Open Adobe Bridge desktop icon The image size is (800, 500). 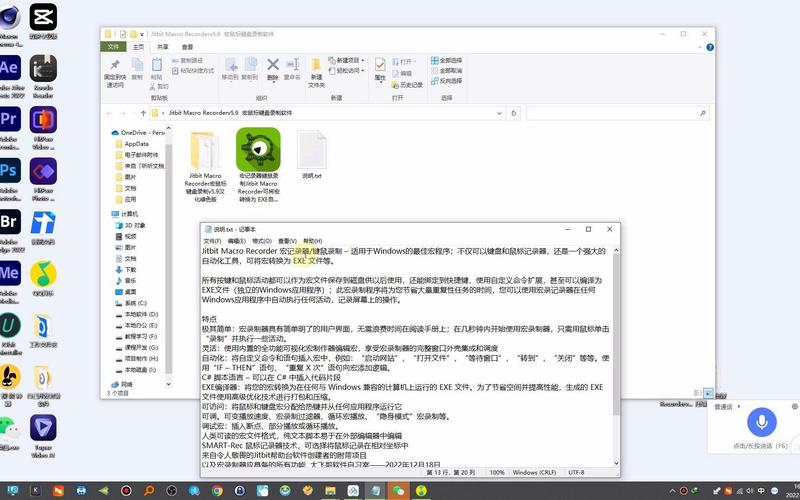10,222
